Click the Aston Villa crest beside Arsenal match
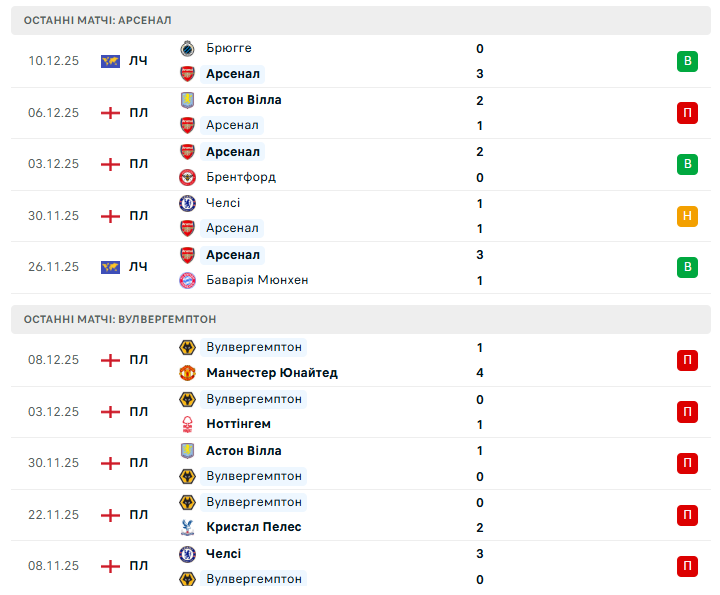This screenshot has width=720, height=595. click(187, 100)
